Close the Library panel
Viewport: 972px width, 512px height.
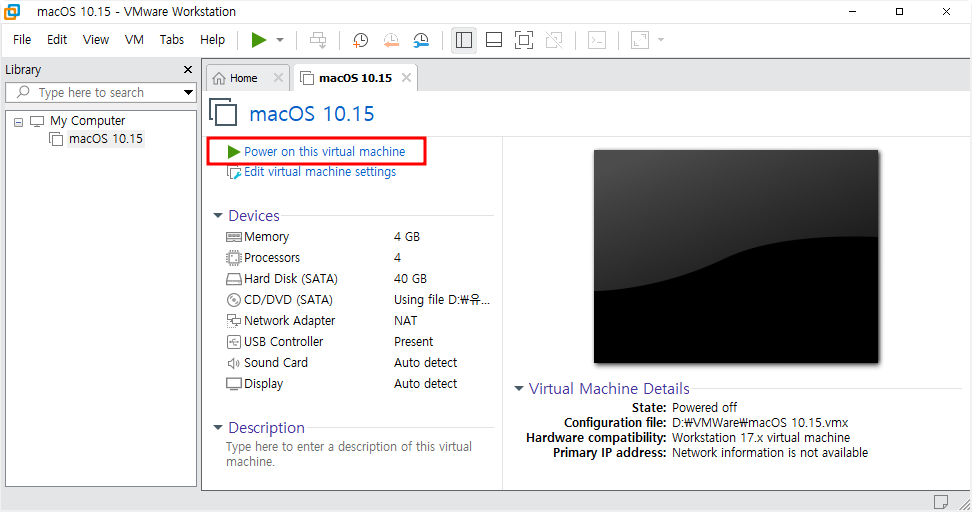click(x=188, y=69)
